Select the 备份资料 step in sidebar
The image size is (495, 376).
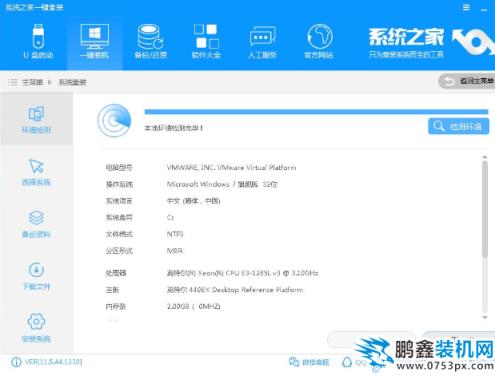[36, 224]
